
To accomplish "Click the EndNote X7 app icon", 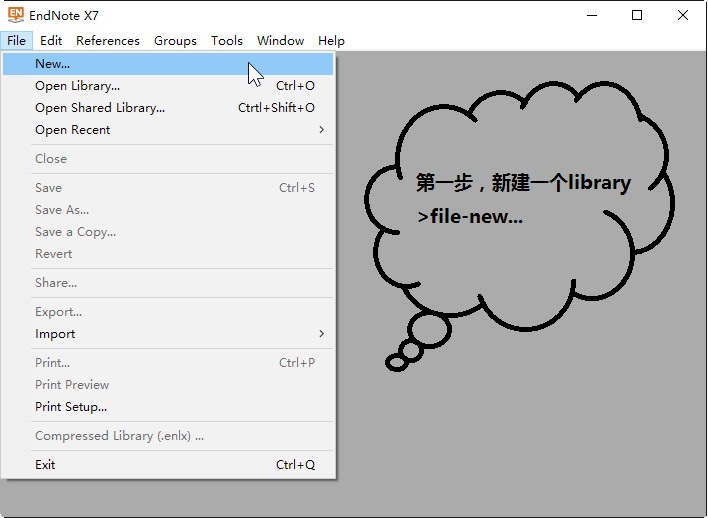I will (16, 15).
